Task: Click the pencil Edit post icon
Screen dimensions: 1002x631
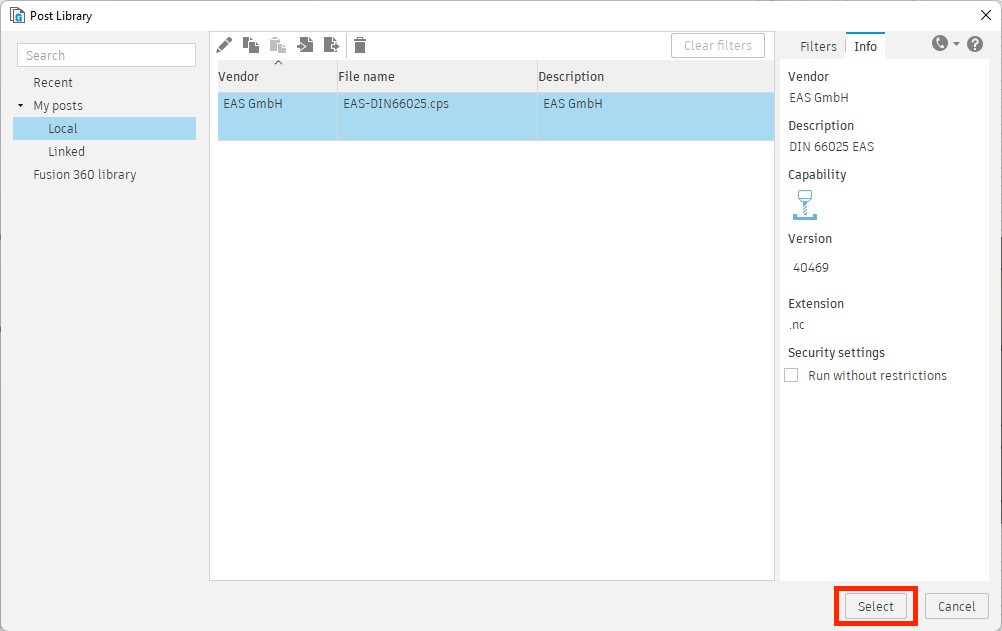Action: coord(224,45)
